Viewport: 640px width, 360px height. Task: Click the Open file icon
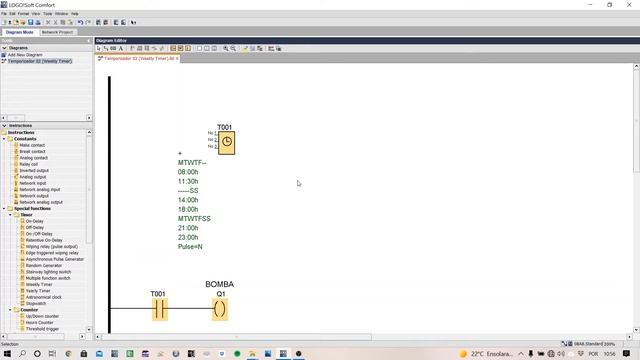[16, 22]
